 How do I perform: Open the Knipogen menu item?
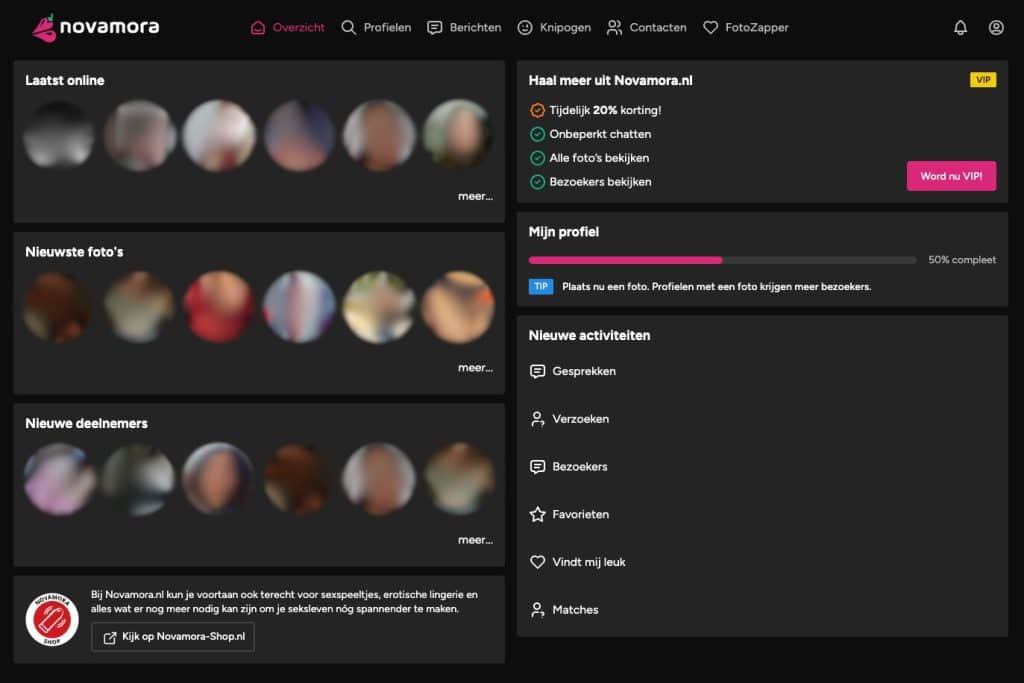tap(554, 27)
